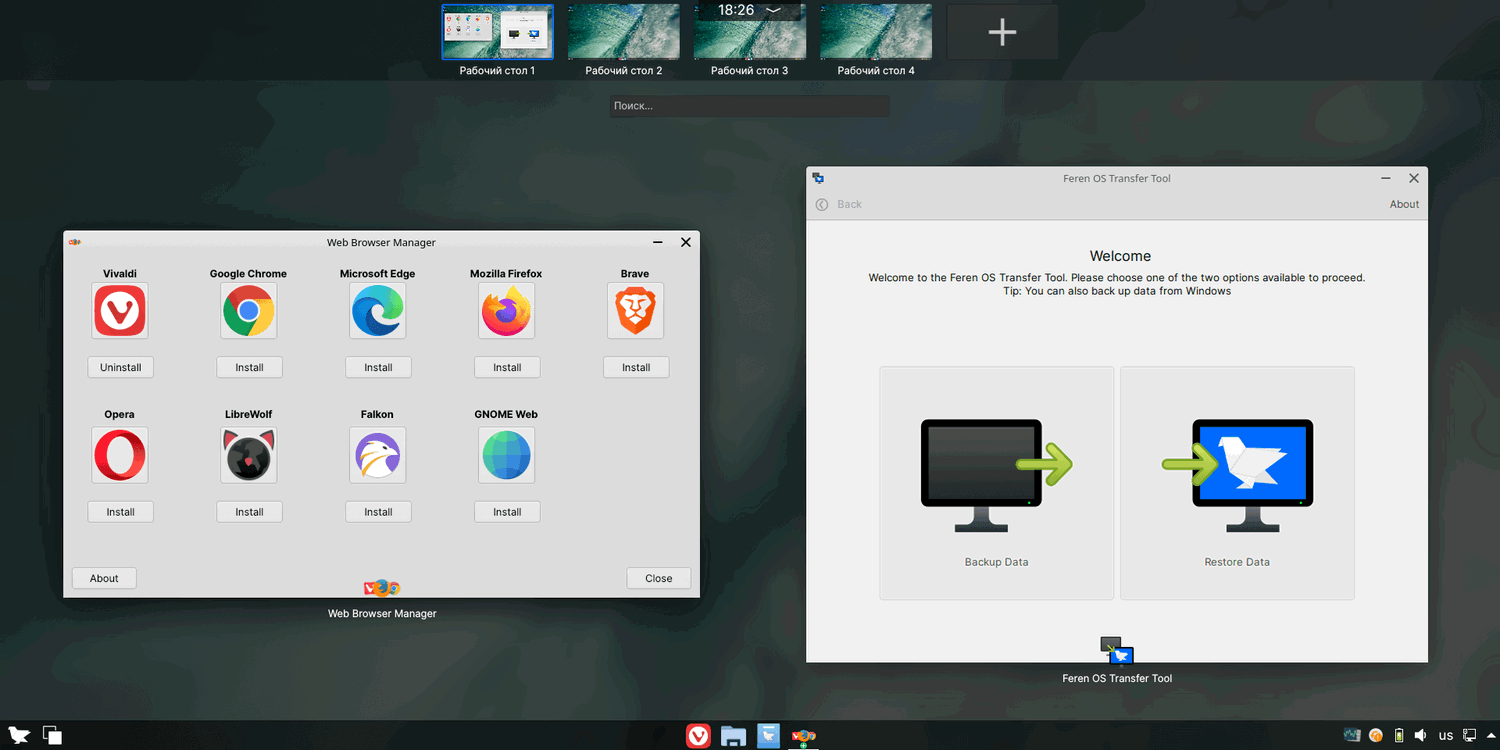This screenshot has width=1500, height=750.
Task: Expand hidden tray icons with the up arrow
Action: (1489, 736)
